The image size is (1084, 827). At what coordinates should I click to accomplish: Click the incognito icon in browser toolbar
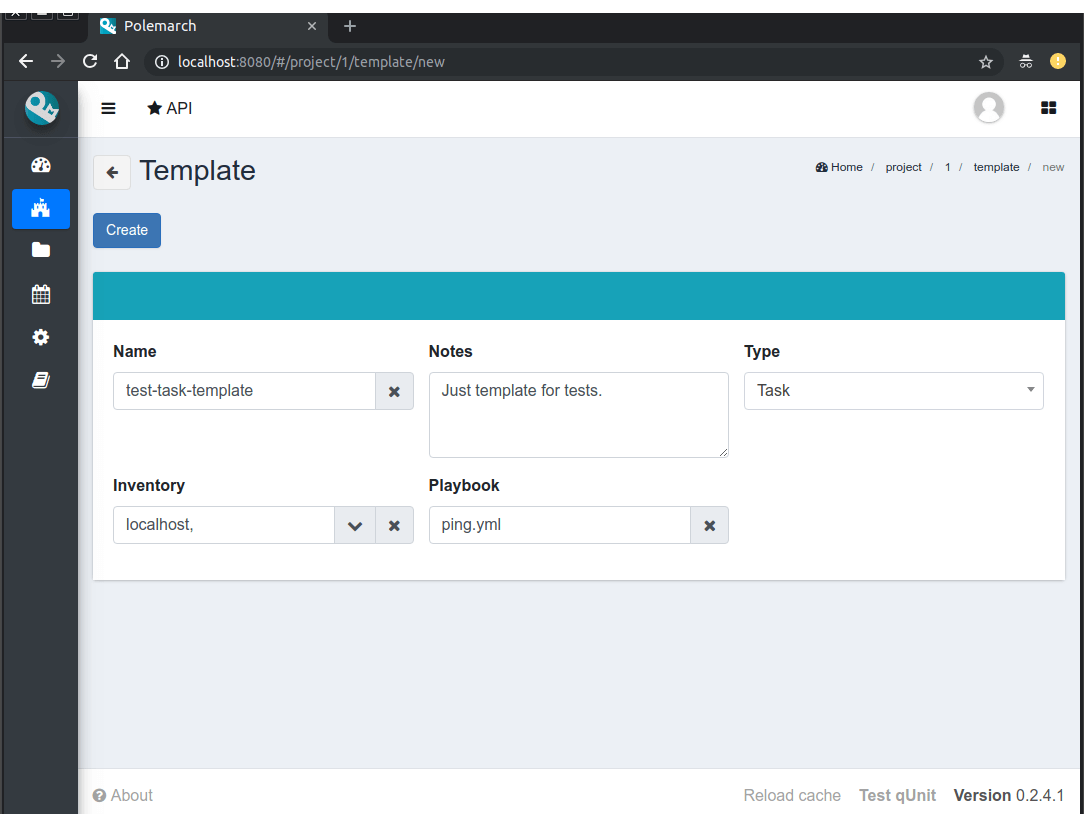[x=1025, y=62]
